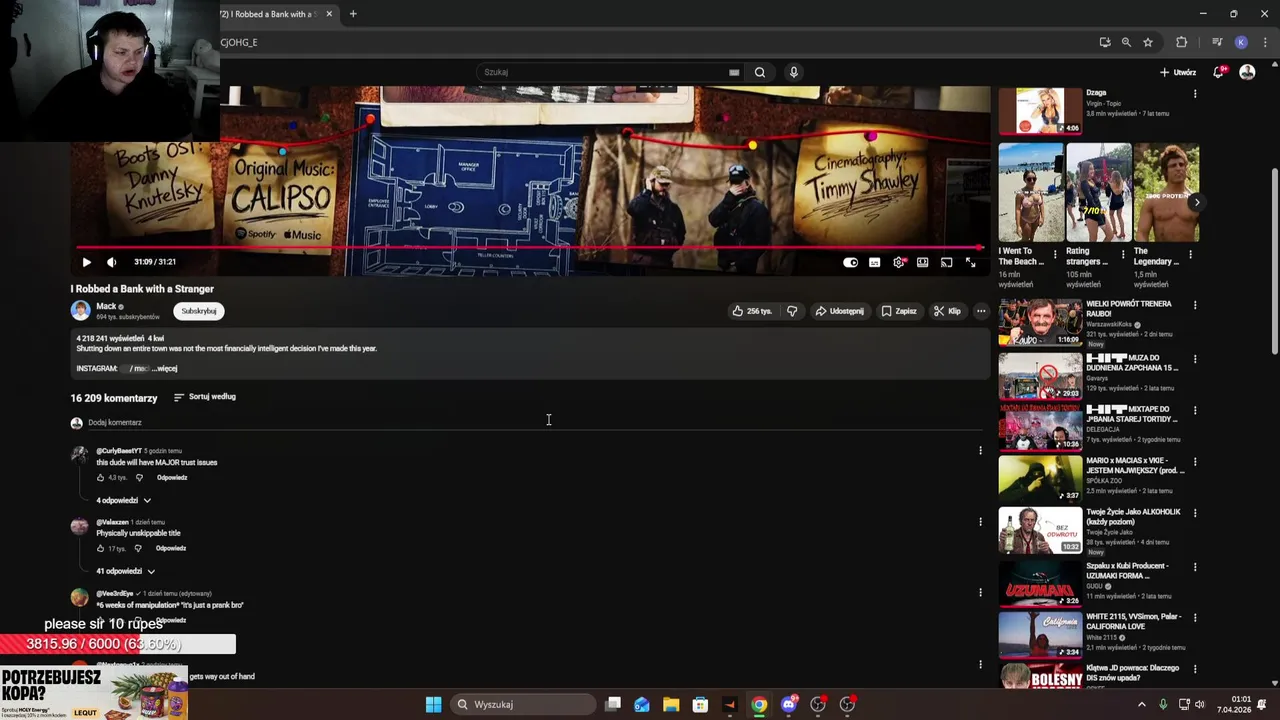
Task: Toggle the autoplay switch in the player
Action: (850, 262)
